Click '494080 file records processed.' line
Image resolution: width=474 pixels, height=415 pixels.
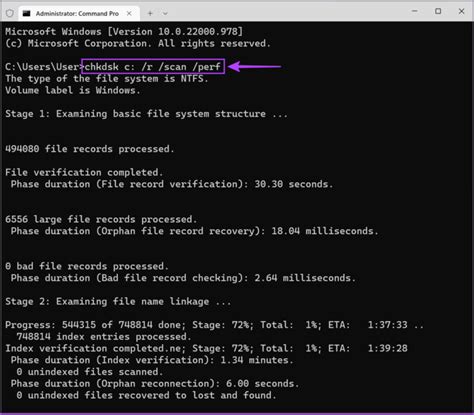tap(90, 149)
